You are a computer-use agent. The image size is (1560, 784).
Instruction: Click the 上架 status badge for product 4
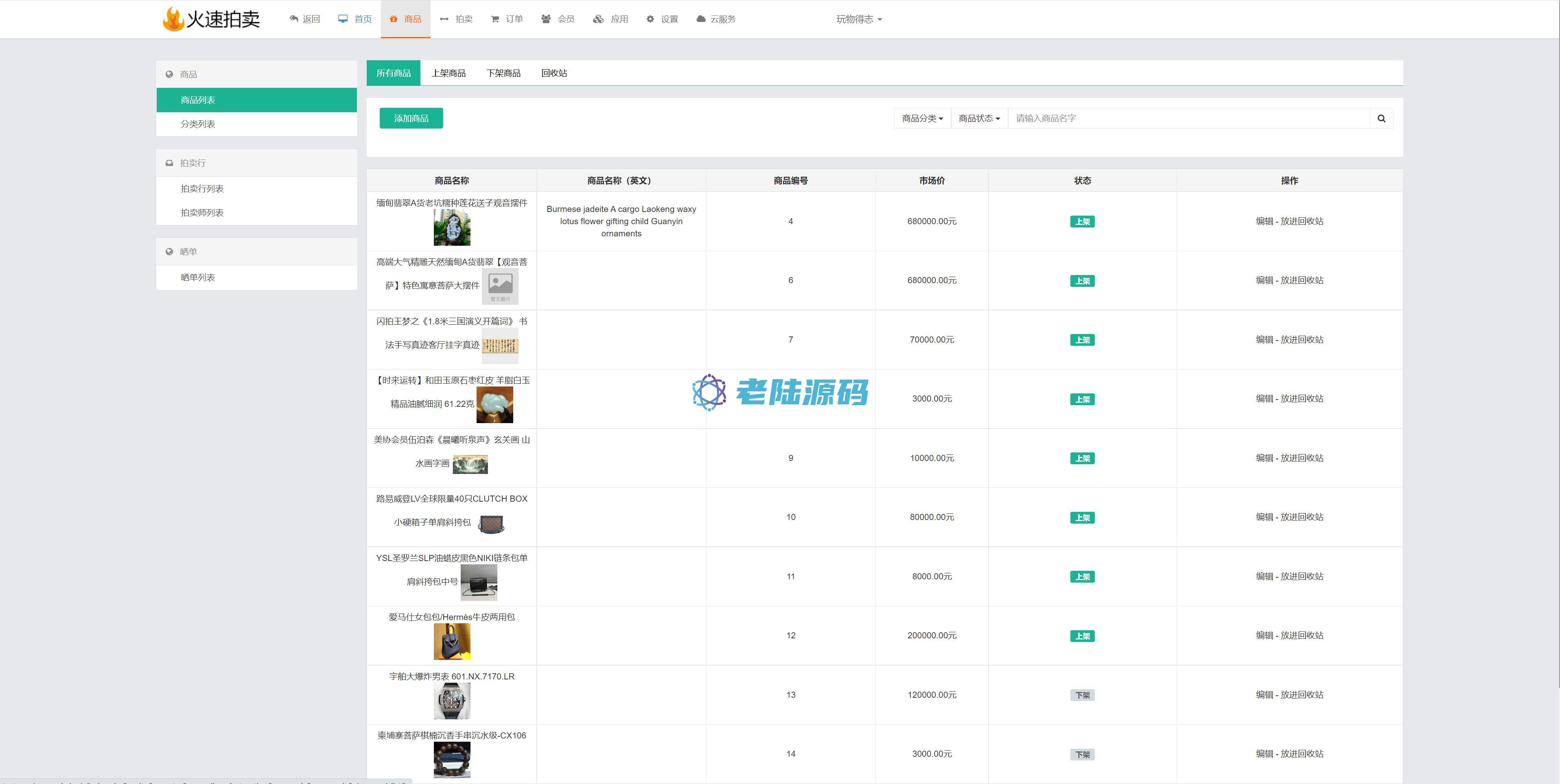pos(1082,222)
